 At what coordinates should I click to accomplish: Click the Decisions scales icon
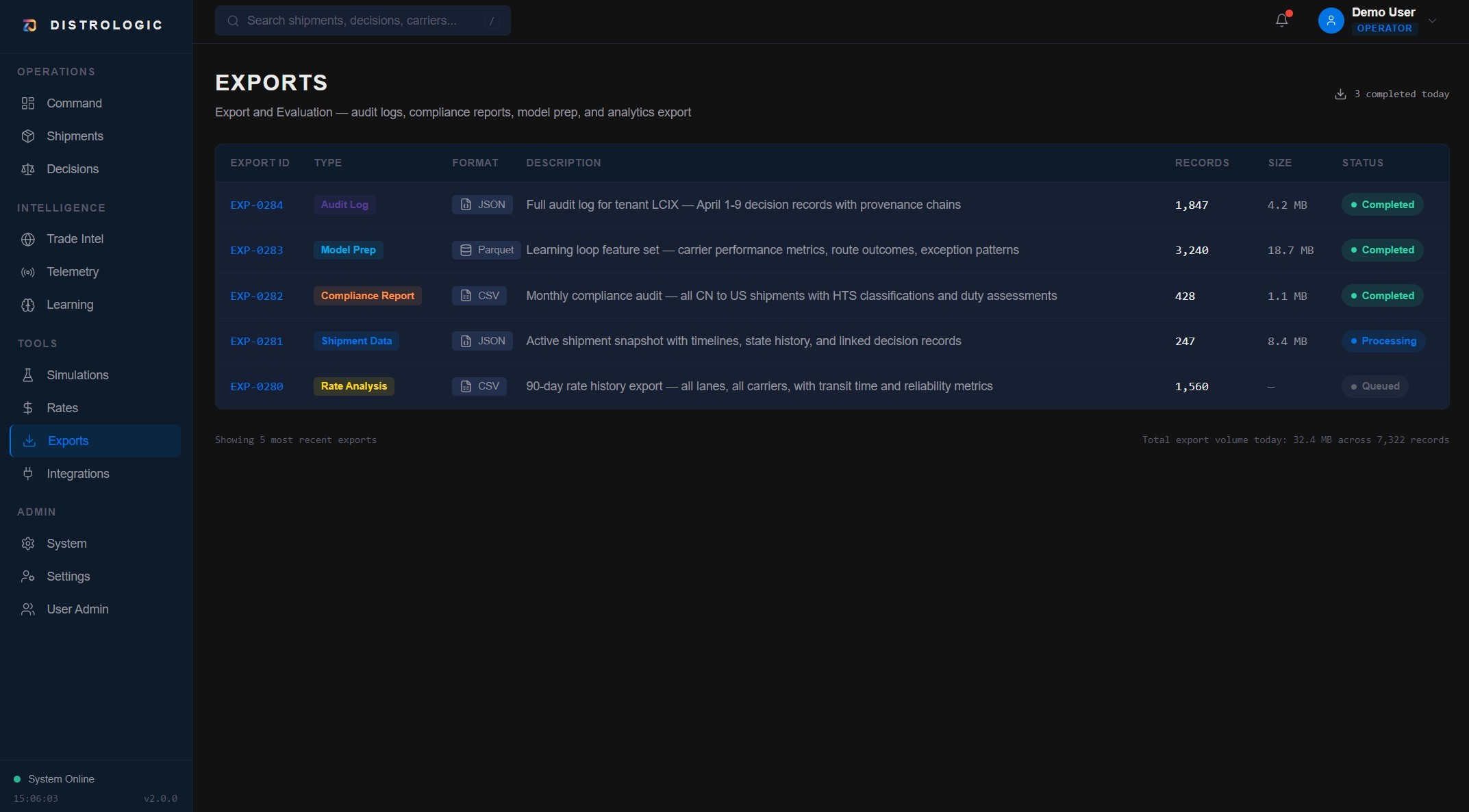[28, 169]
